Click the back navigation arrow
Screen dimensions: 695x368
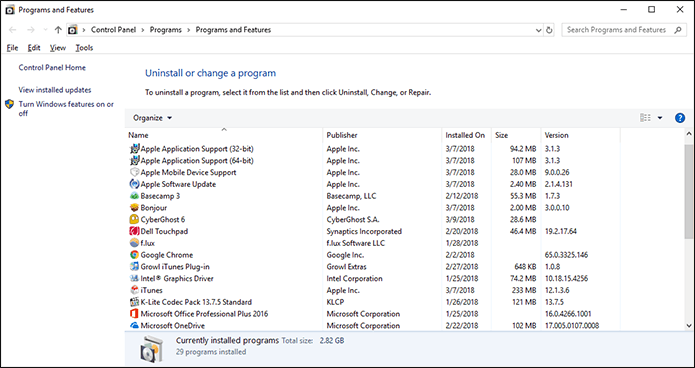pos(12,30)
